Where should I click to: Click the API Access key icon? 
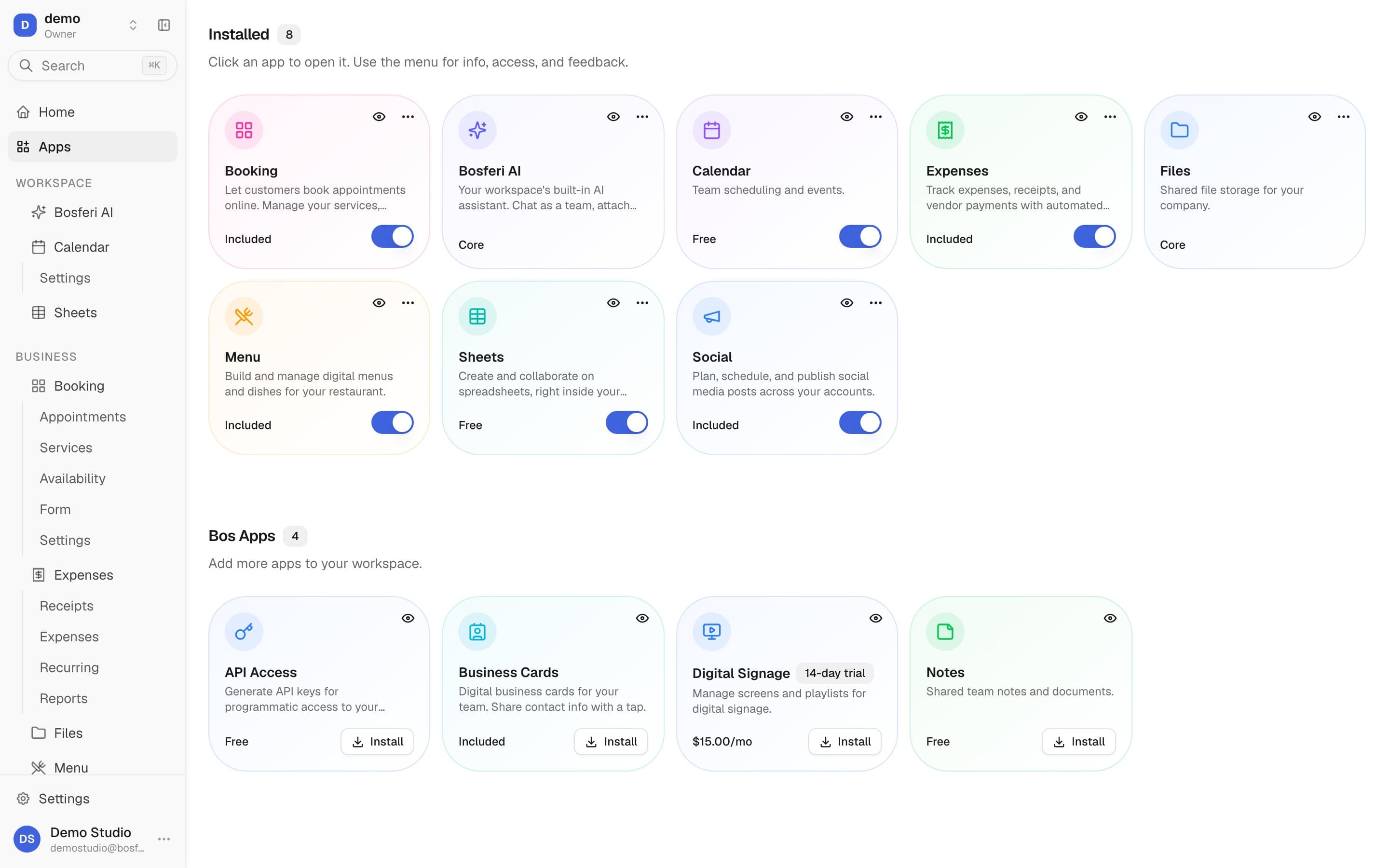[244, 632]
